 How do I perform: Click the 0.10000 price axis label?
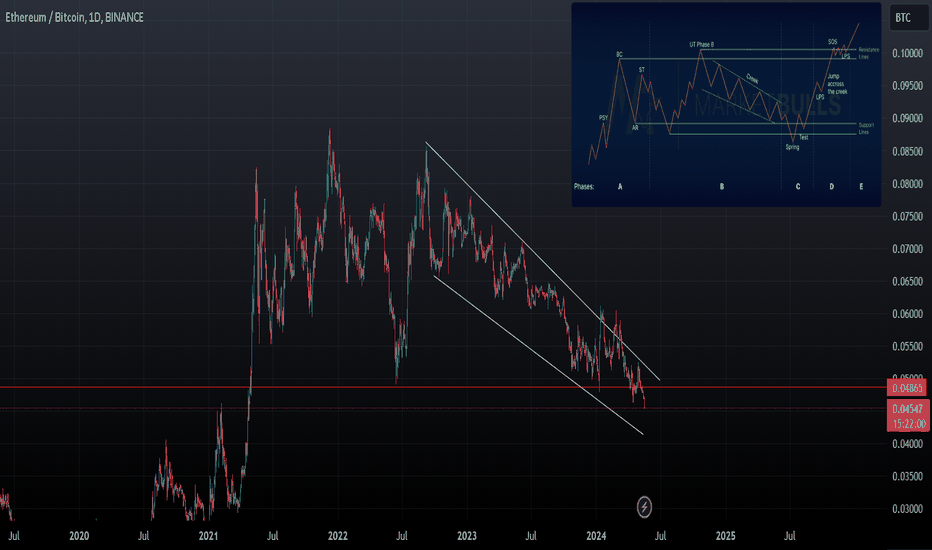coord(907,54)
